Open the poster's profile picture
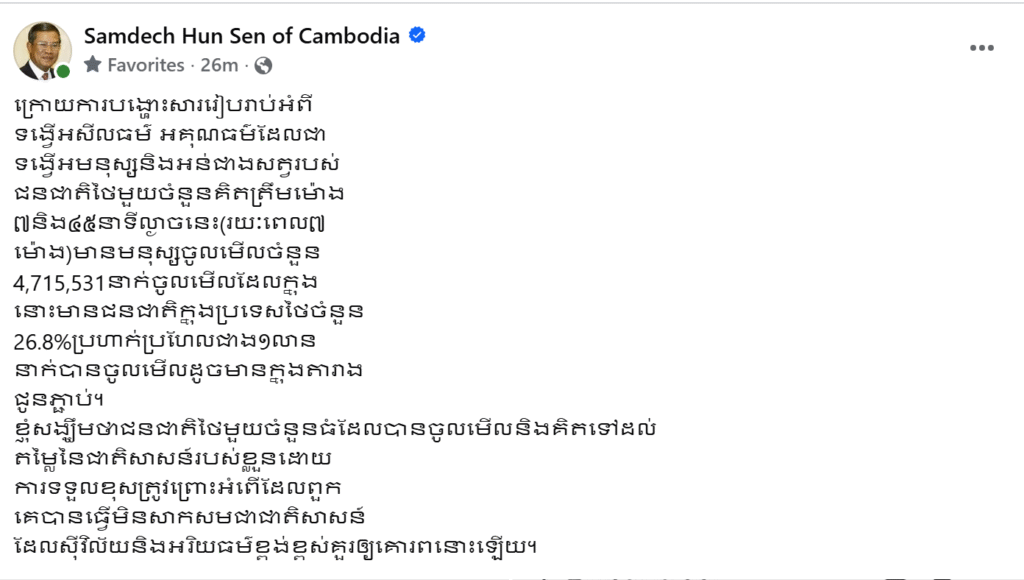The height and width of the screenshot is (580, 1024). [x=42, y=50]
